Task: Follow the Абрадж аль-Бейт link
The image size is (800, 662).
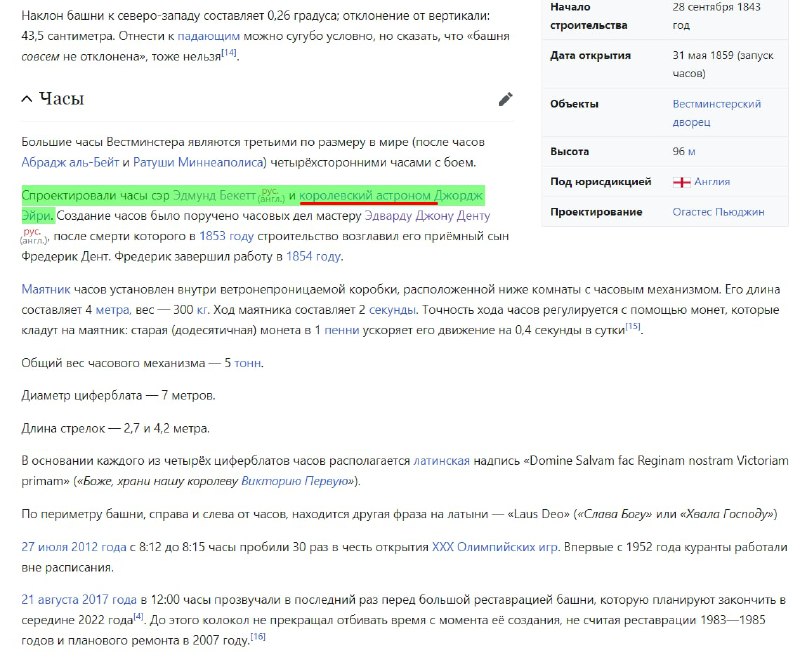Action: pos(70,162)
